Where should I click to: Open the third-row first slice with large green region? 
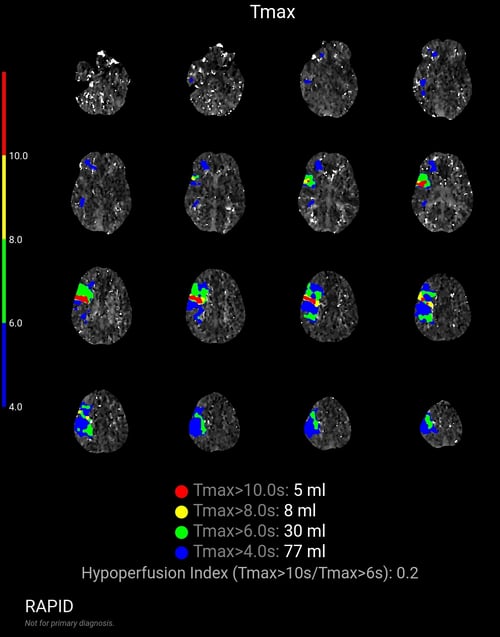coord(102,306)
